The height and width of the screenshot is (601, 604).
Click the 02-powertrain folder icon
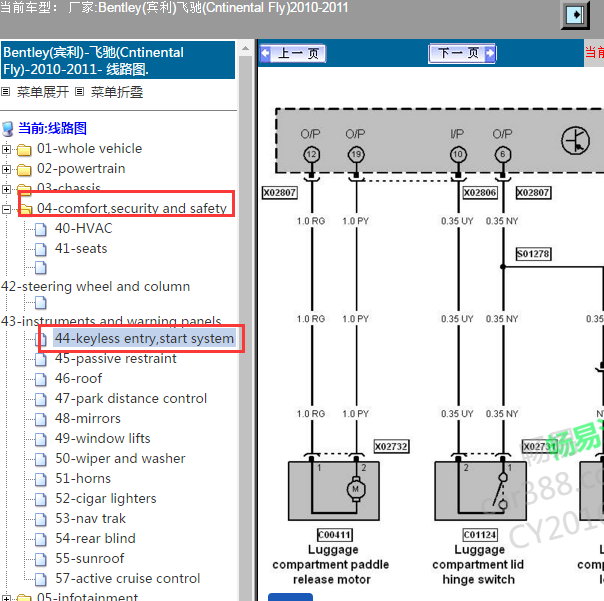tap(24, 170)
